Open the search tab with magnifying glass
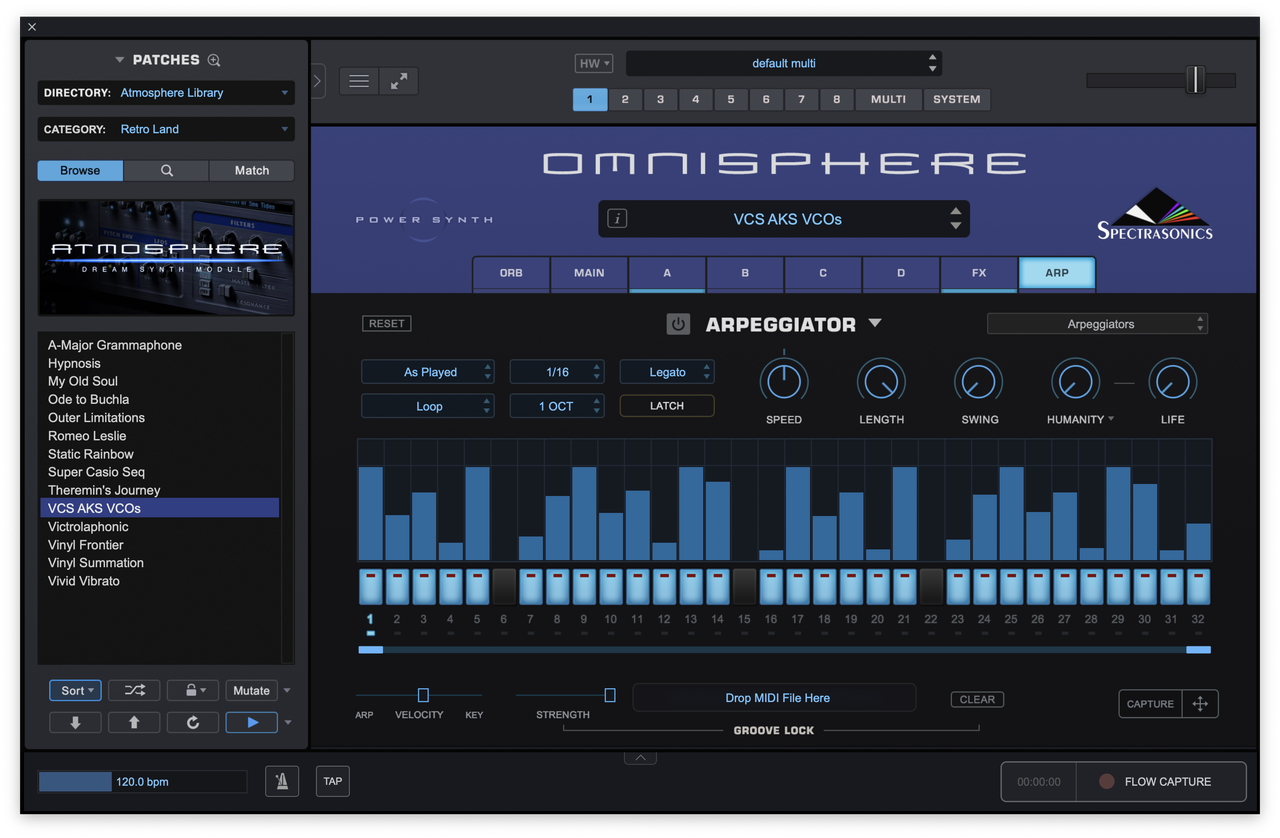The width and height of the screenshot is (1280, 838). pyautogui.click(x=167, y=171)
